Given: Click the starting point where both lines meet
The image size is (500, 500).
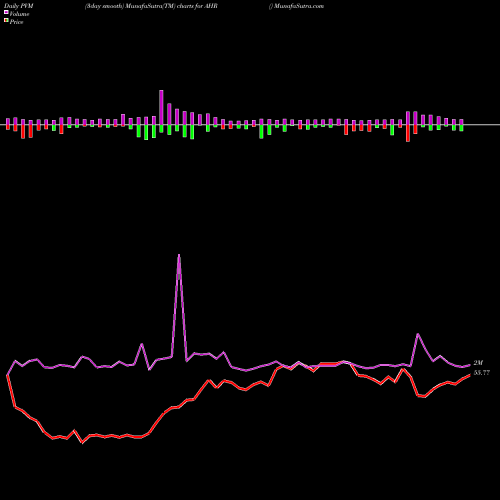Looking at the screenshot, I should [7, 375].
